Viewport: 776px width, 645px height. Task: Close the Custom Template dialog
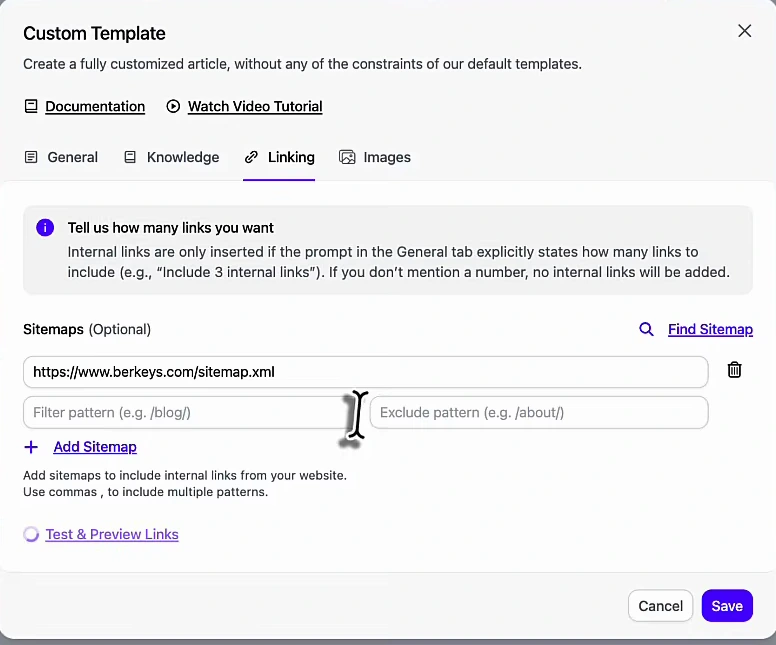[744, 31]
